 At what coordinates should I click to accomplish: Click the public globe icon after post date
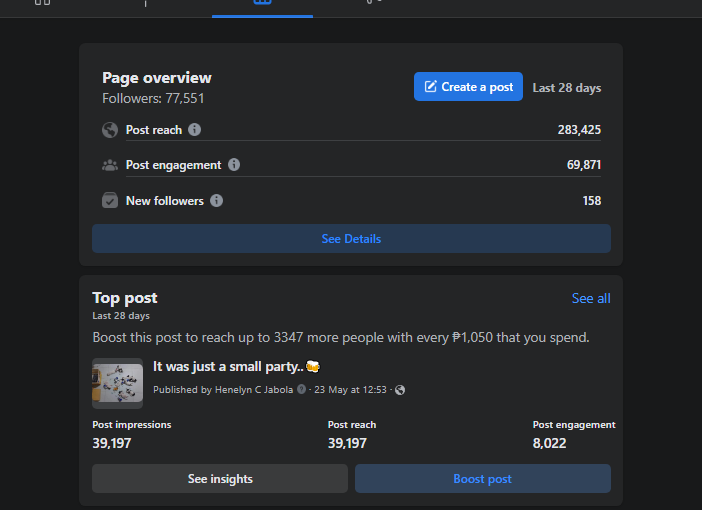[400, 390]
